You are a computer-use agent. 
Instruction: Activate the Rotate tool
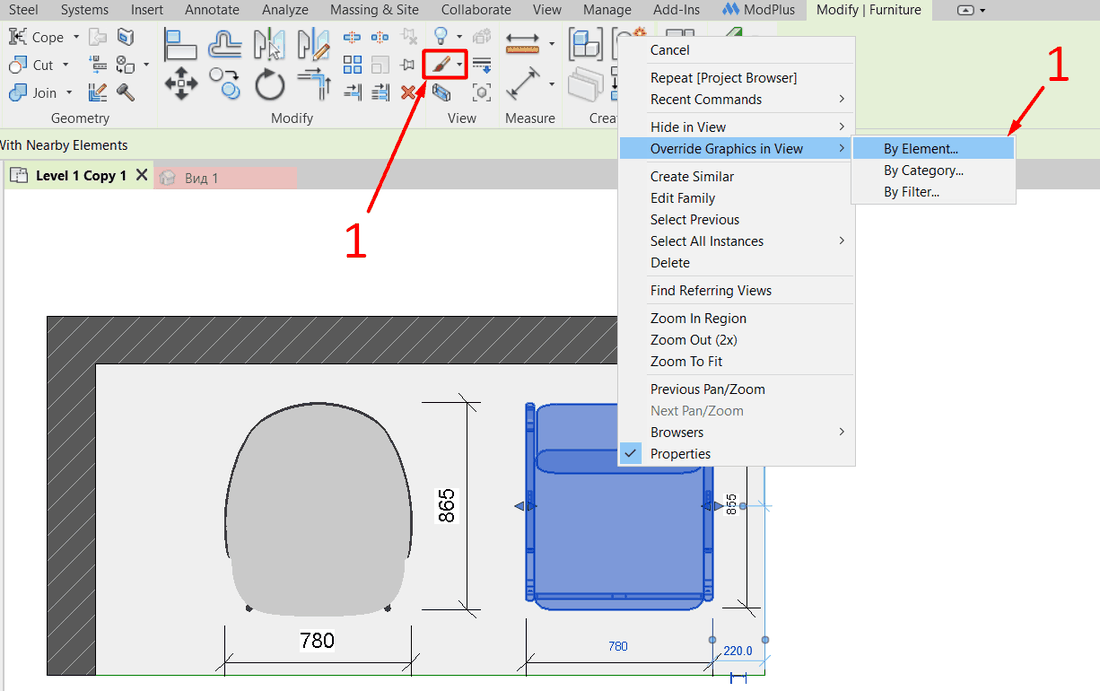pos(269,85)
